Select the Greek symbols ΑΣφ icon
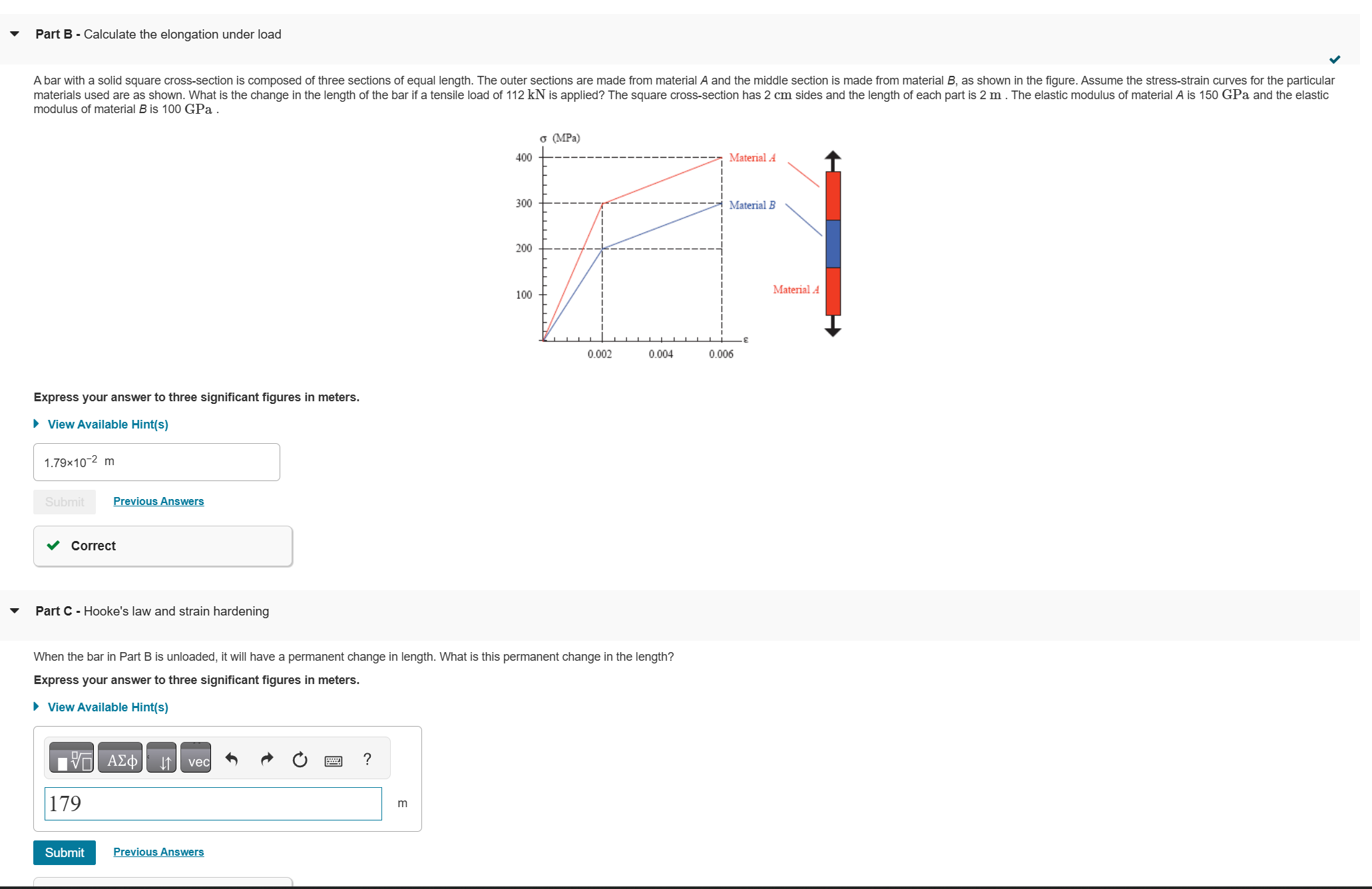1372x889 pixels. pyautogui.click(x=120, y=759)
